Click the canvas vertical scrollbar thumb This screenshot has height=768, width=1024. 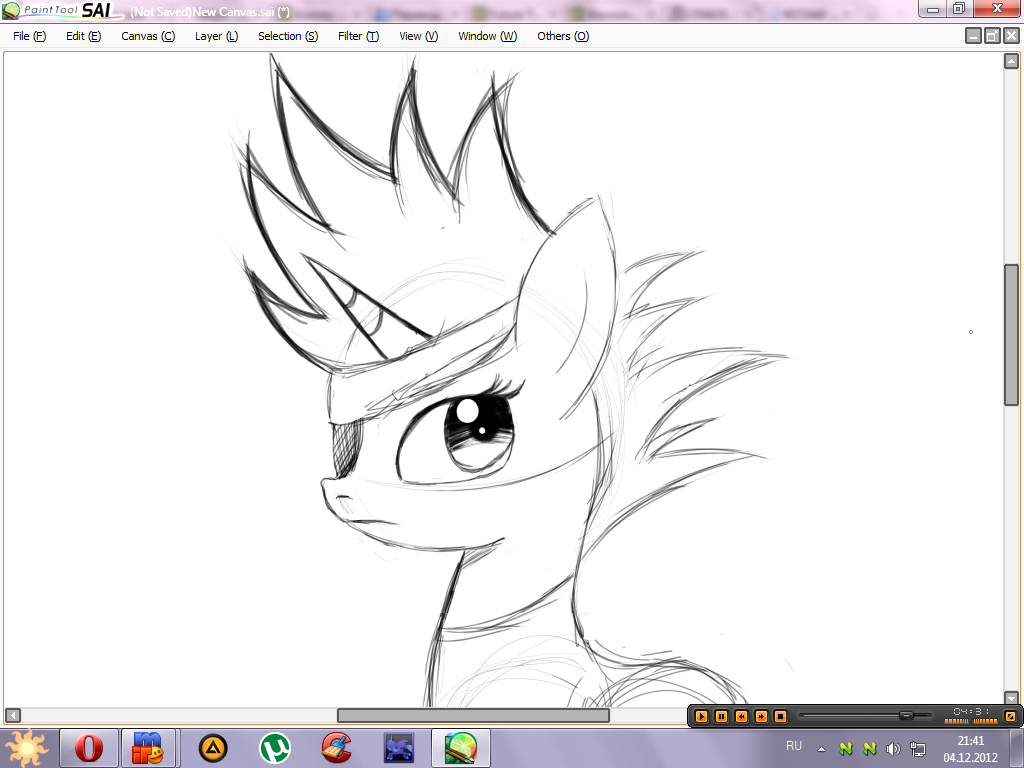click(1011, 335)
